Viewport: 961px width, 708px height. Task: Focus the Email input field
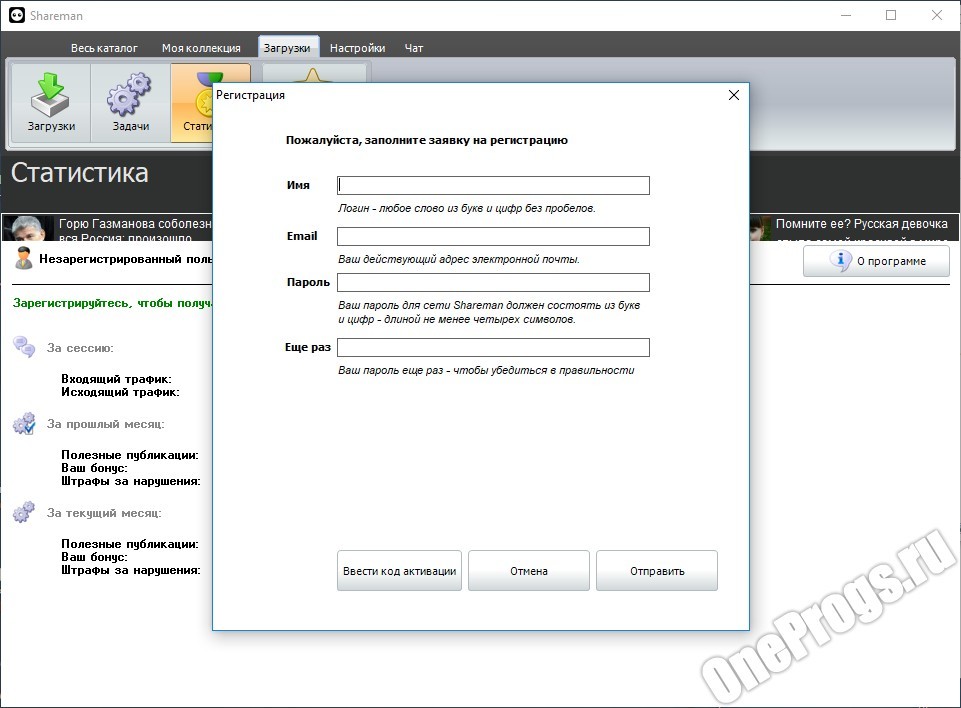click(x=493, y=237)
